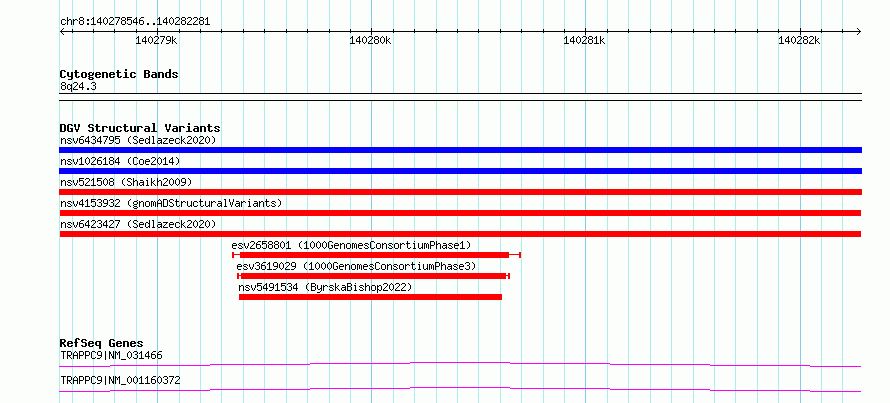
Task: Click the right arrow on the ruler
Action: (859, 31)
